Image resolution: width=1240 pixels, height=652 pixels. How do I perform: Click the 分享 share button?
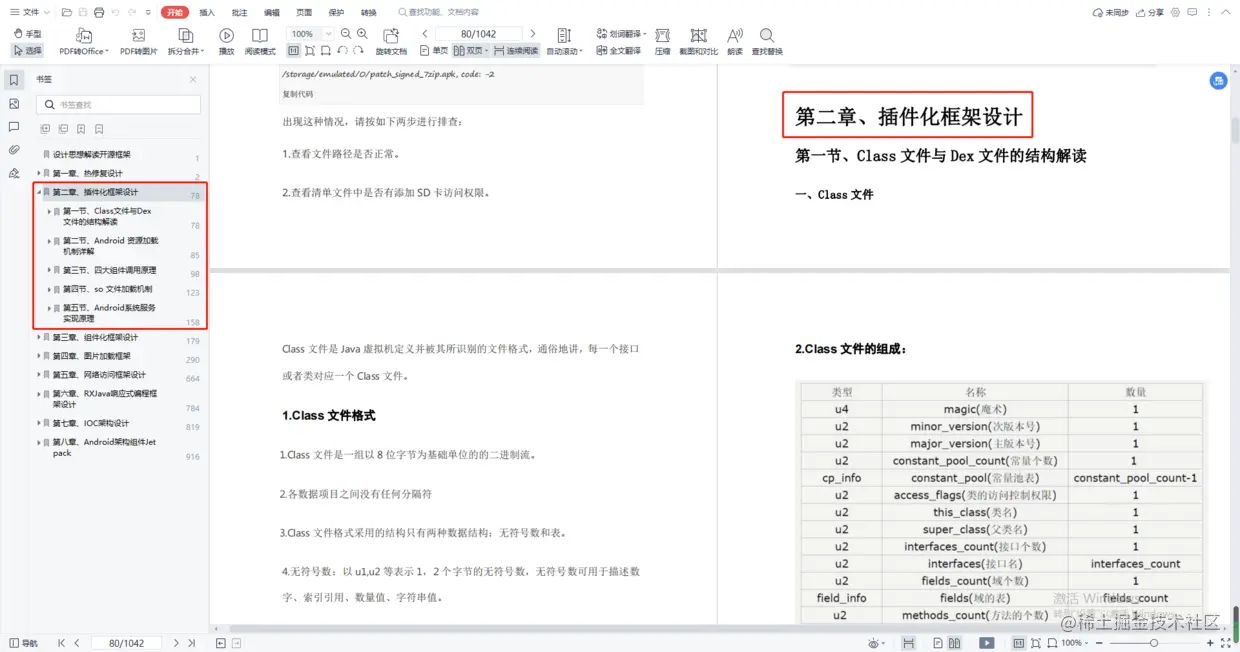1151,12
